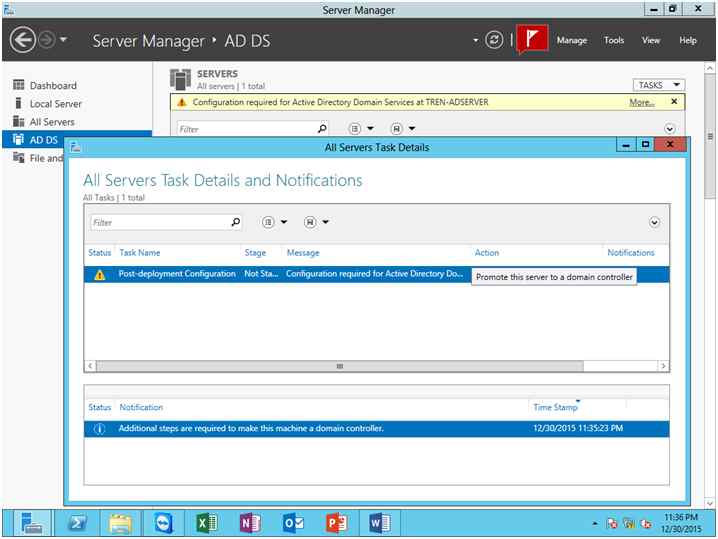Screen dimensions: 718x539
Task: Launch Excel from the taskbar
Action: 207,523
